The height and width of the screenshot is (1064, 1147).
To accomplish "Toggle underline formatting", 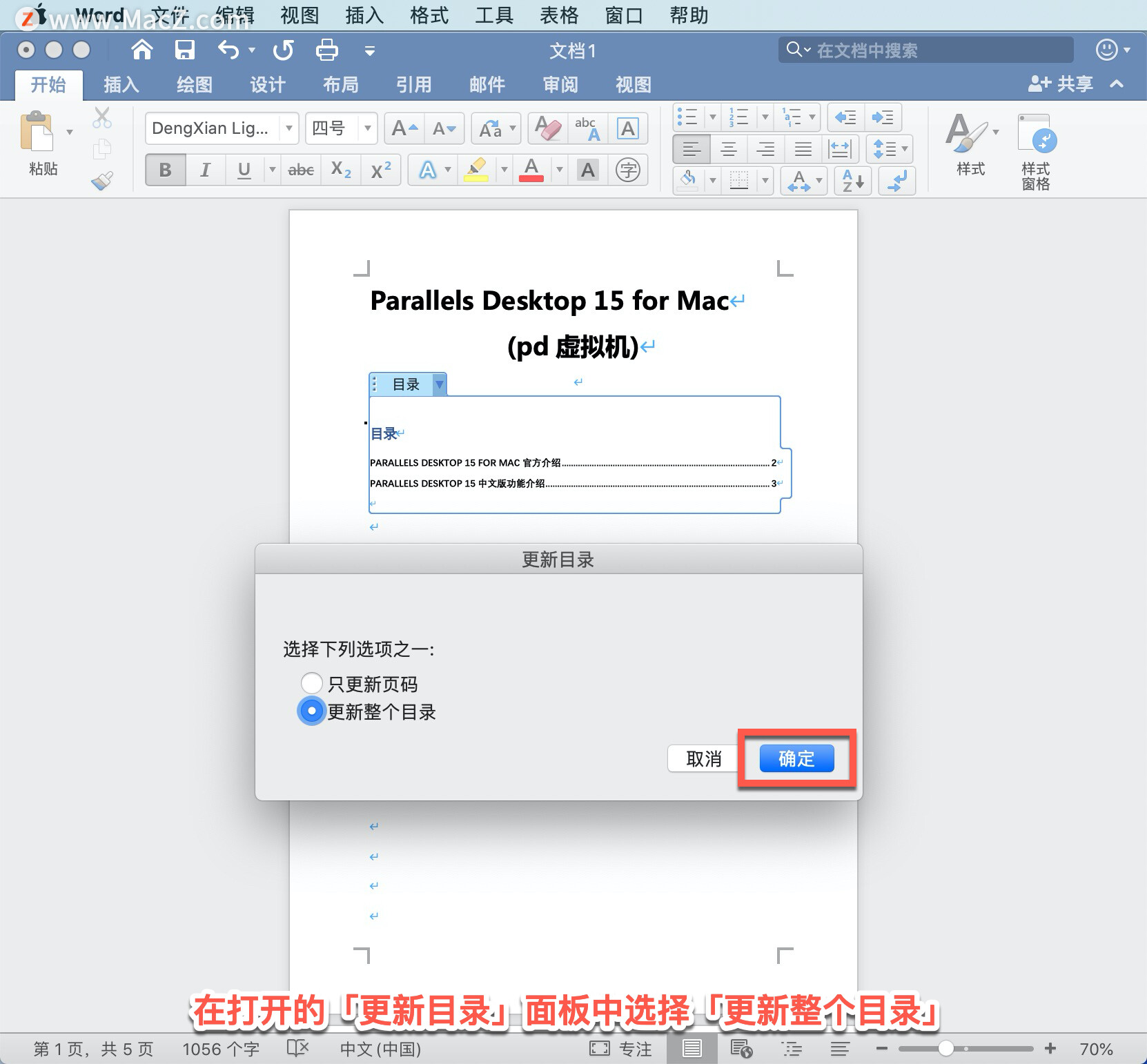I will (x=244, y=170).
